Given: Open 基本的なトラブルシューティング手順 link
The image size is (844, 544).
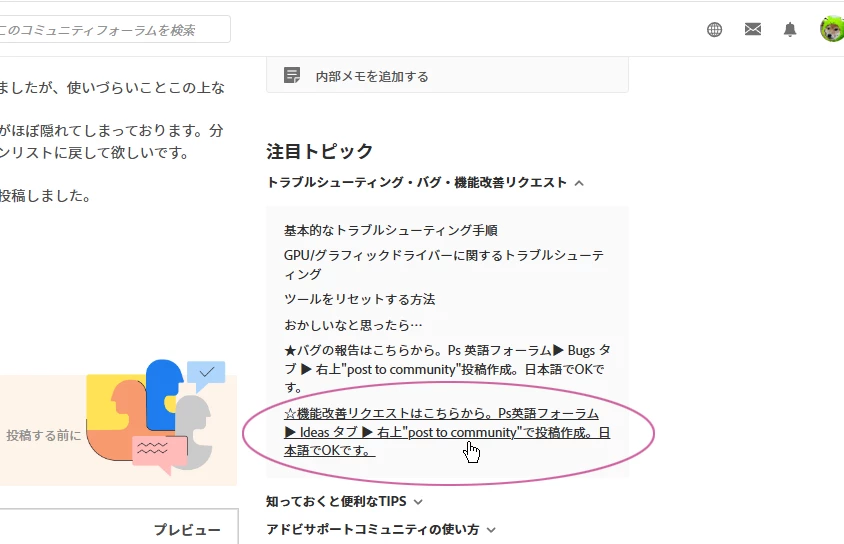Looking at the screenshot, I should (x=391, y=230).
